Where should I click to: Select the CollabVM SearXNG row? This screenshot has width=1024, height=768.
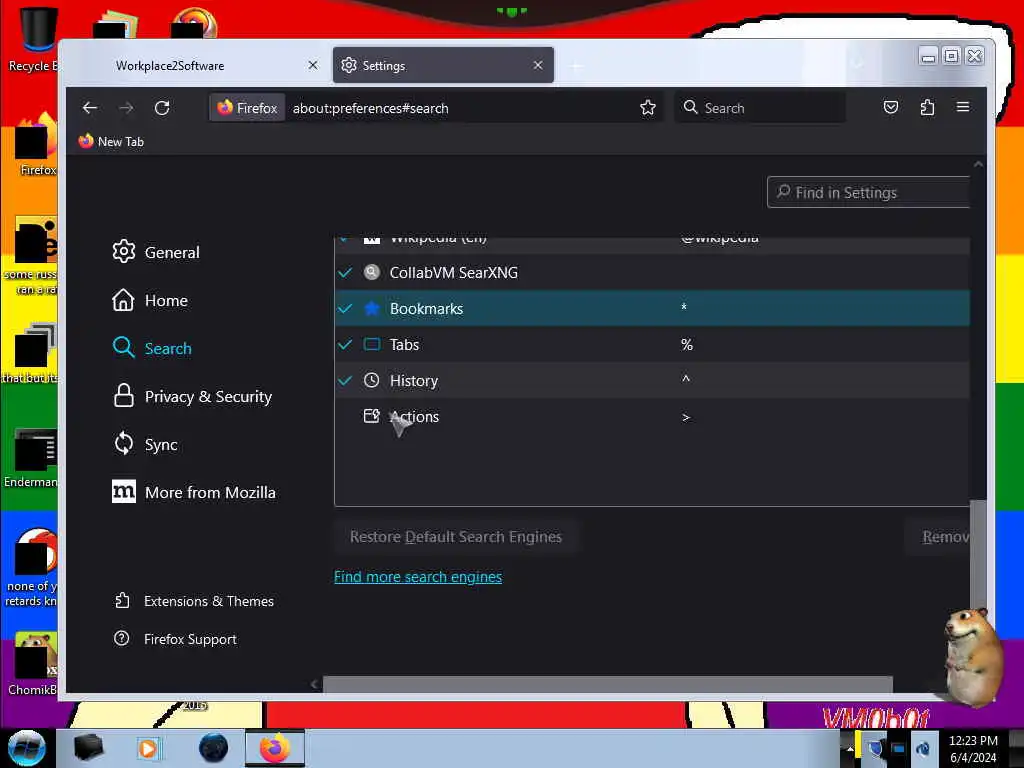click(x=652, y=272)
